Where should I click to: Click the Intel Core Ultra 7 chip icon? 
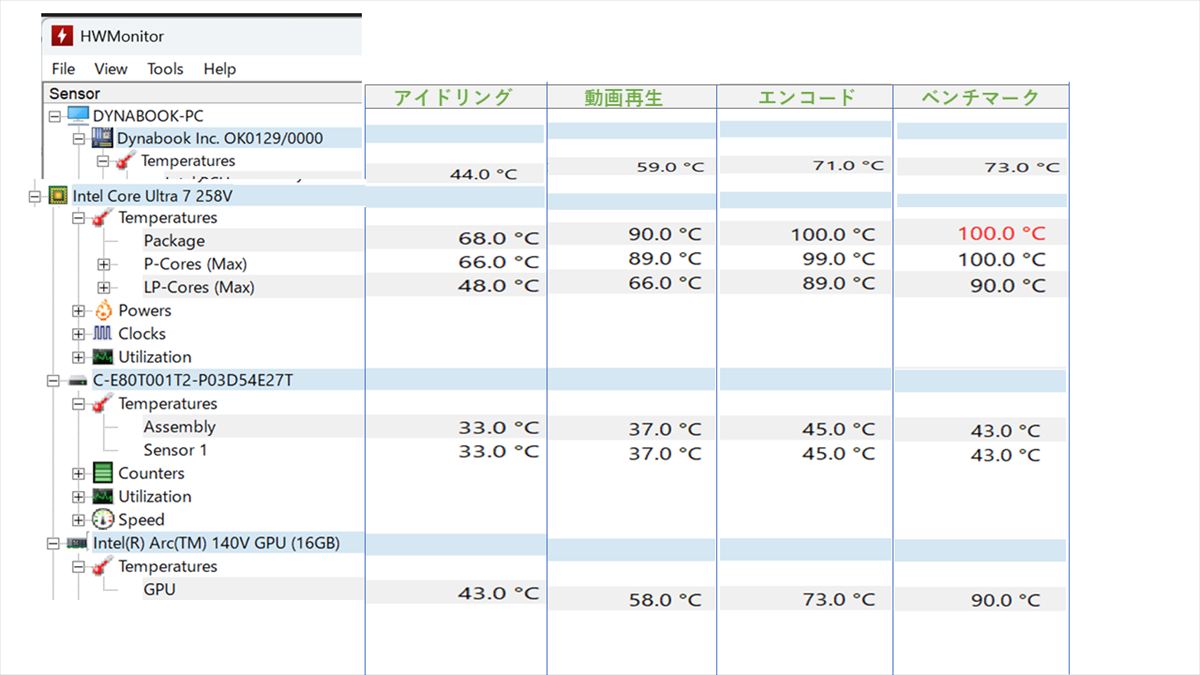pos(58,195)
